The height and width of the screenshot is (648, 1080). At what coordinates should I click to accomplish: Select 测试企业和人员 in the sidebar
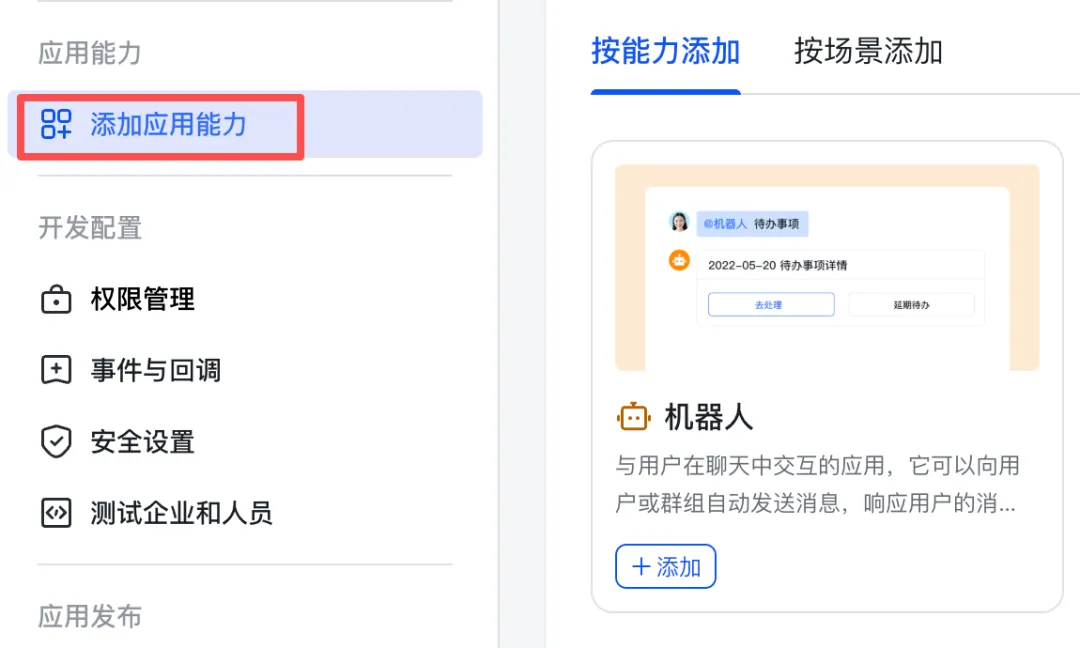tap(181, 513)
